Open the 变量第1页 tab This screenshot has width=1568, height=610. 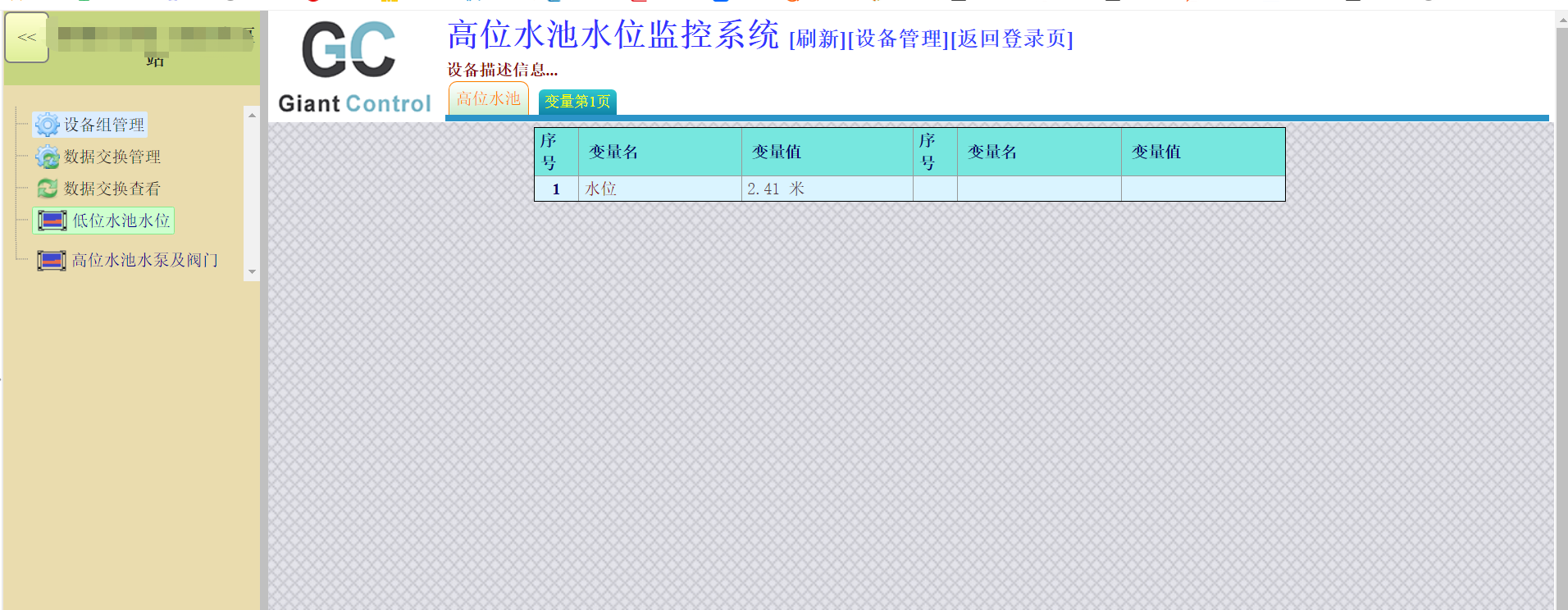[x=577, y=102]
